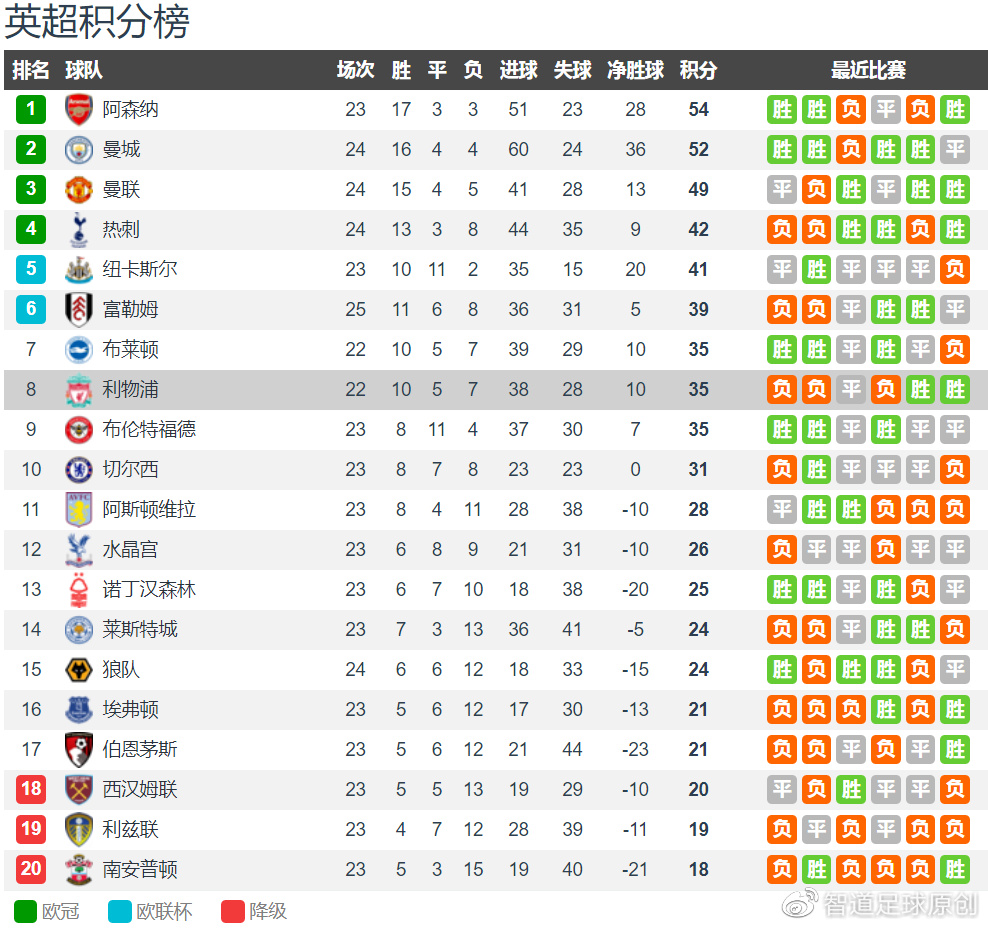Click the Liverpool club crest icon

click(79, 389)
